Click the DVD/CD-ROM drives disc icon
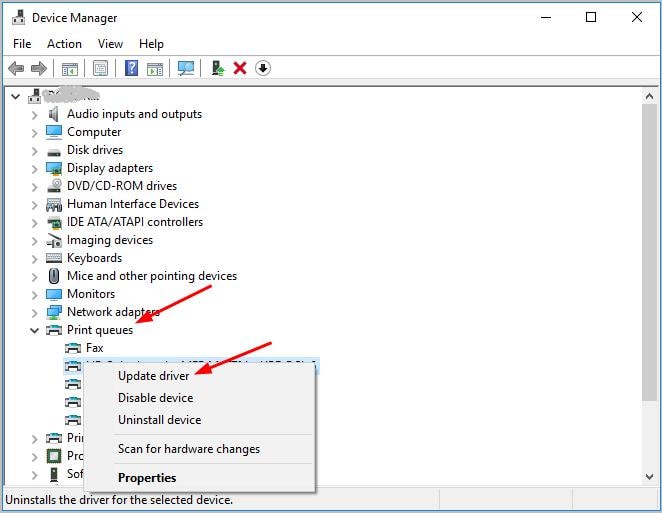 pyautogui.click(x=54, y=186)
